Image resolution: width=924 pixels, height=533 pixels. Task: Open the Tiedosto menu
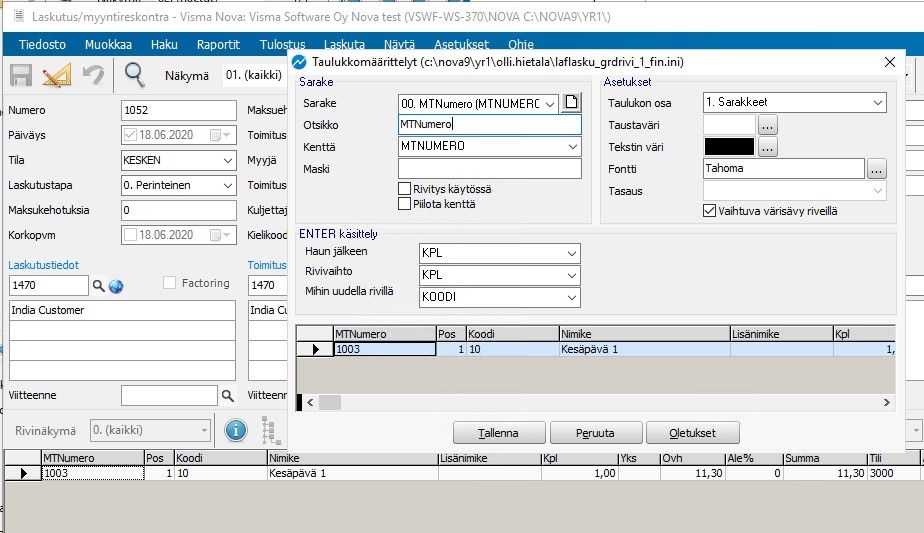(x=42, y=44)
